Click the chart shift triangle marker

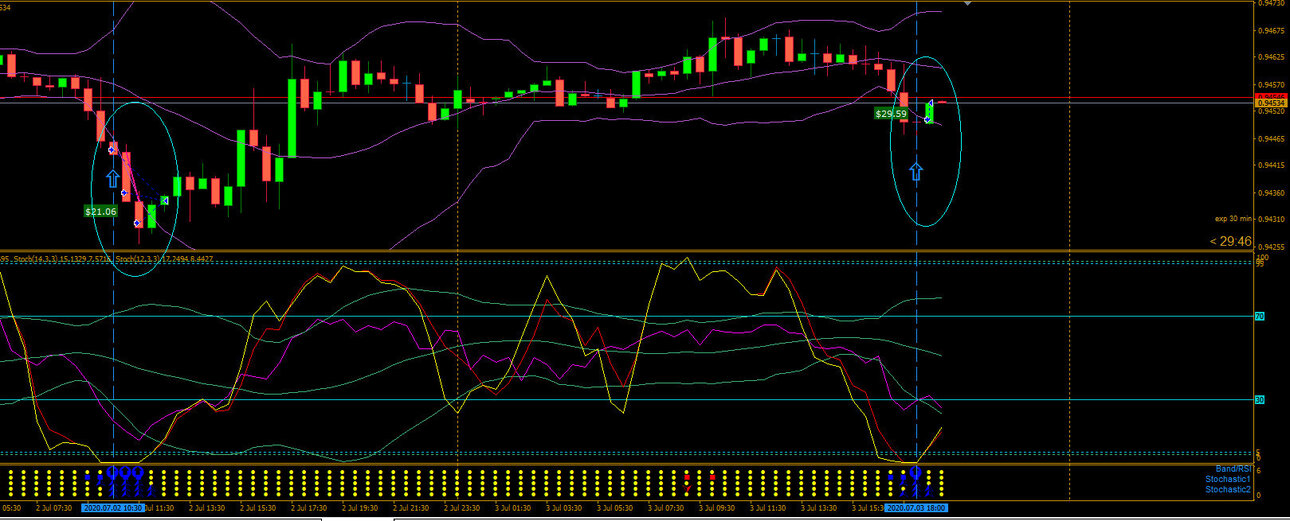click(x=967, y=4)
